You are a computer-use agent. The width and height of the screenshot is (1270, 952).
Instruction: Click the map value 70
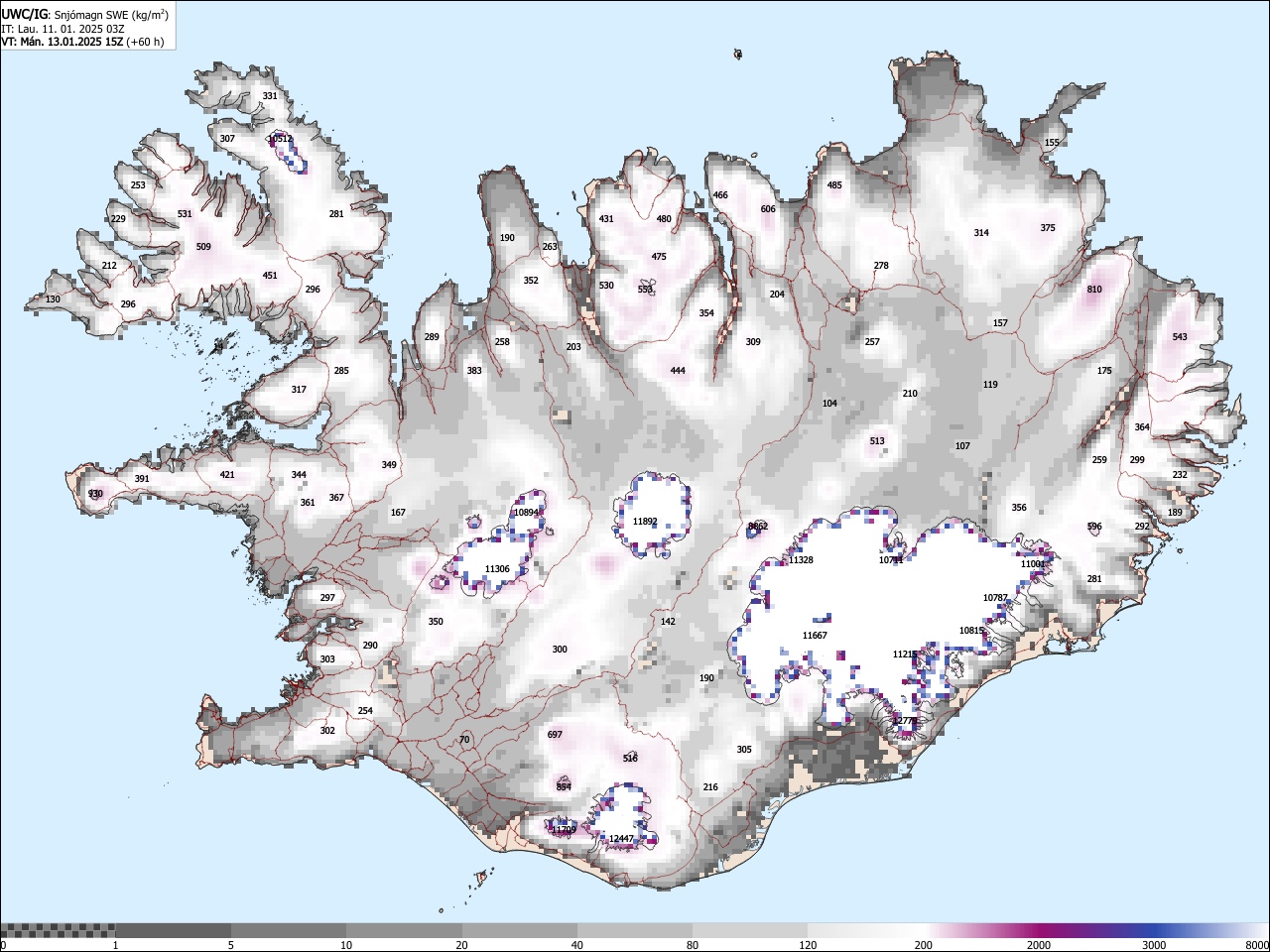464,740
